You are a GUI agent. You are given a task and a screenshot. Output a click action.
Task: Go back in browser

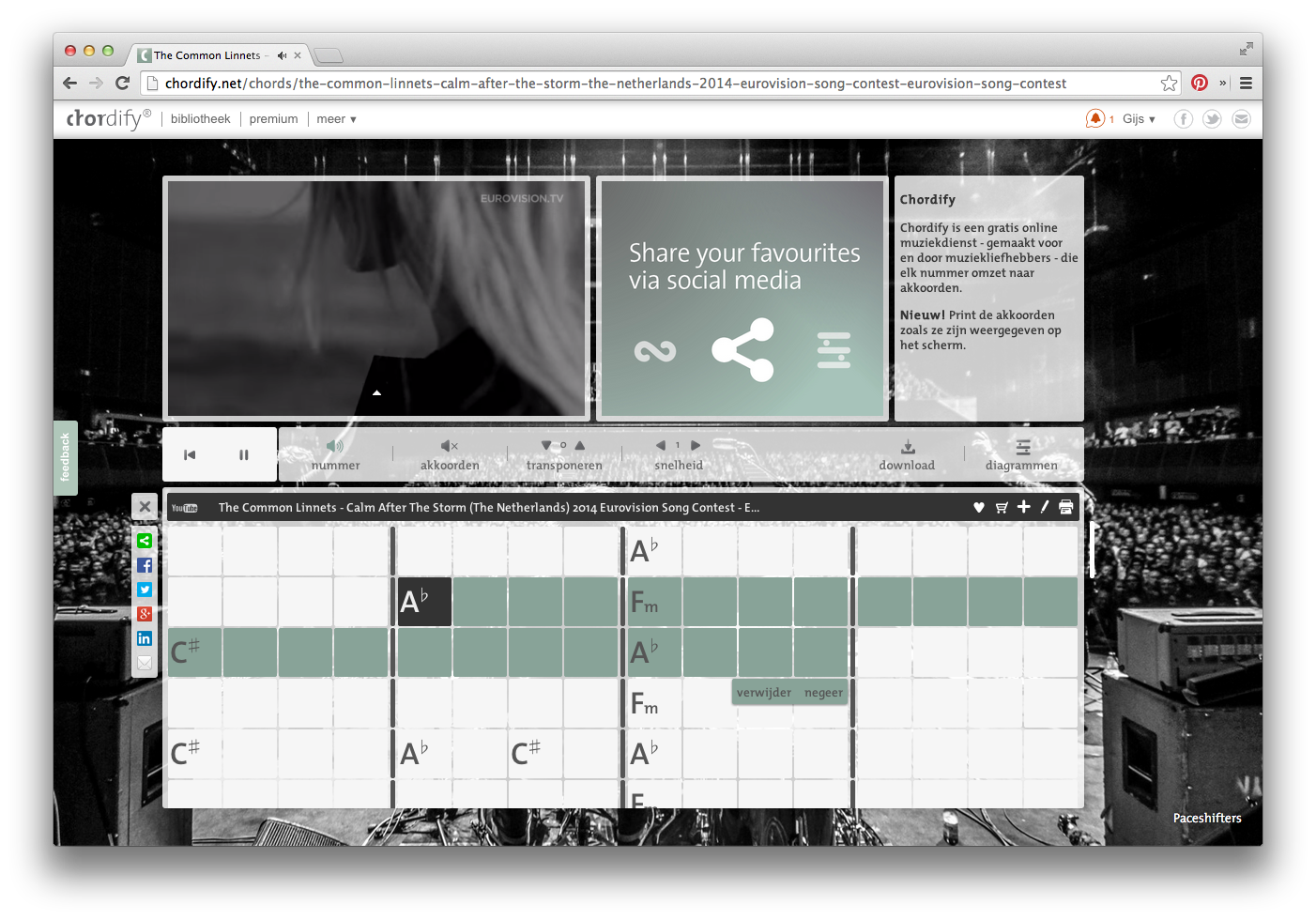(x=70, y=83)
